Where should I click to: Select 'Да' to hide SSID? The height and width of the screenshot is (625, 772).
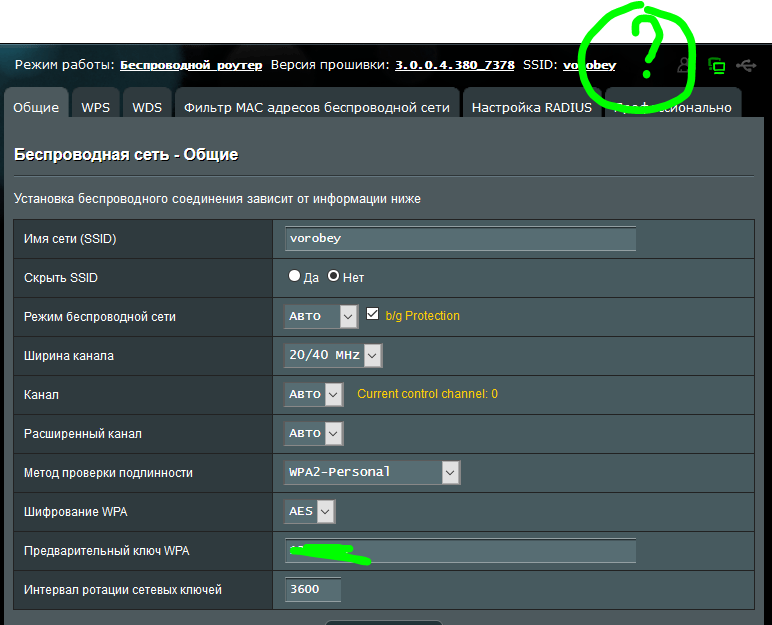(x=294, y=277)
